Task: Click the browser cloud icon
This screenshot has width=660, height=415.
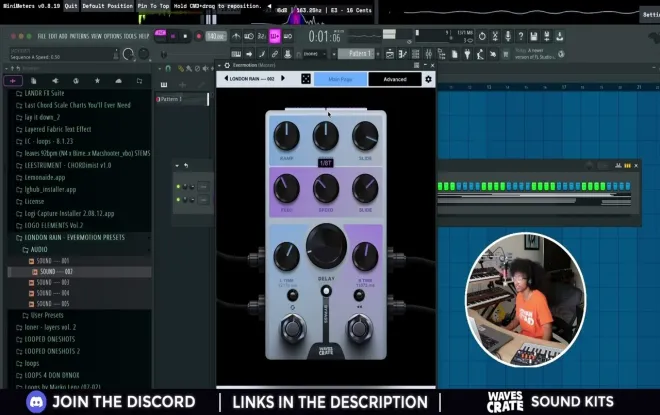Action: pos(118,81)
